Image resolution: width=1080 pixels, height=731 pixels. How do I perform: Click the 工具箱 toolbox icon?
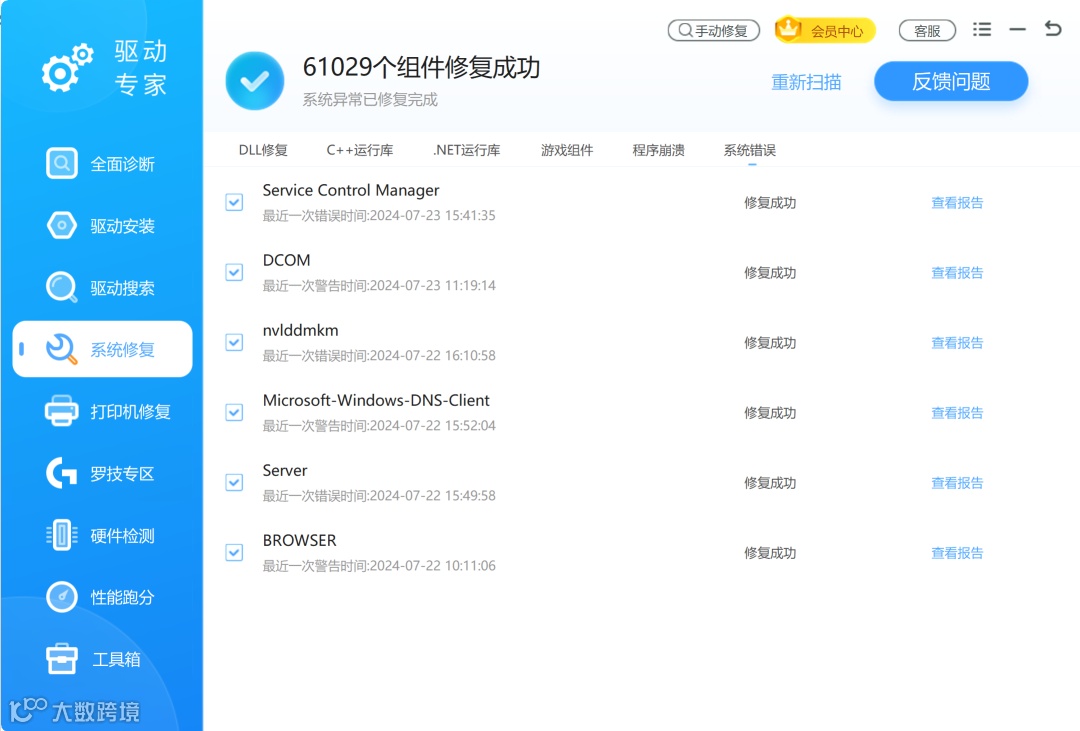click(61, 659)
